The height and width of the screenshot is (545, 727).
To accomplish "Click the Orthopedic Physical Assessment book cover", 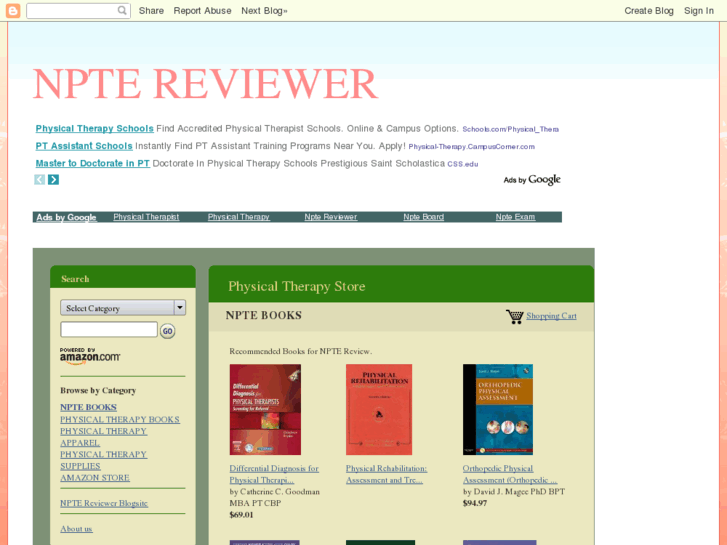I will pos(497,410).
